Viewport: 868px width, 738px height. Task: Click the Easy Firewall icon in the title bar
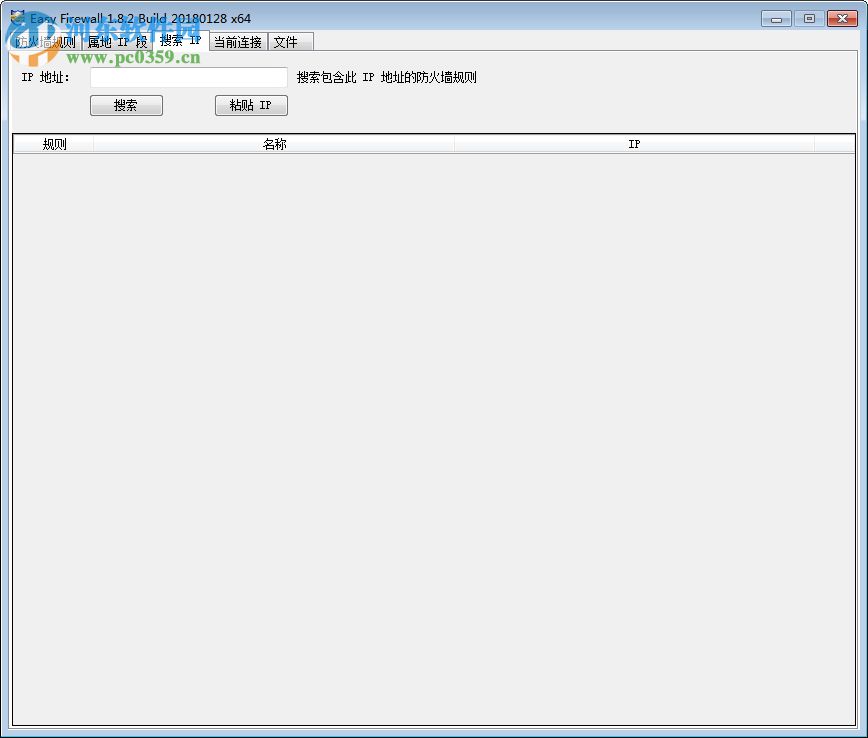pos(16,18)
